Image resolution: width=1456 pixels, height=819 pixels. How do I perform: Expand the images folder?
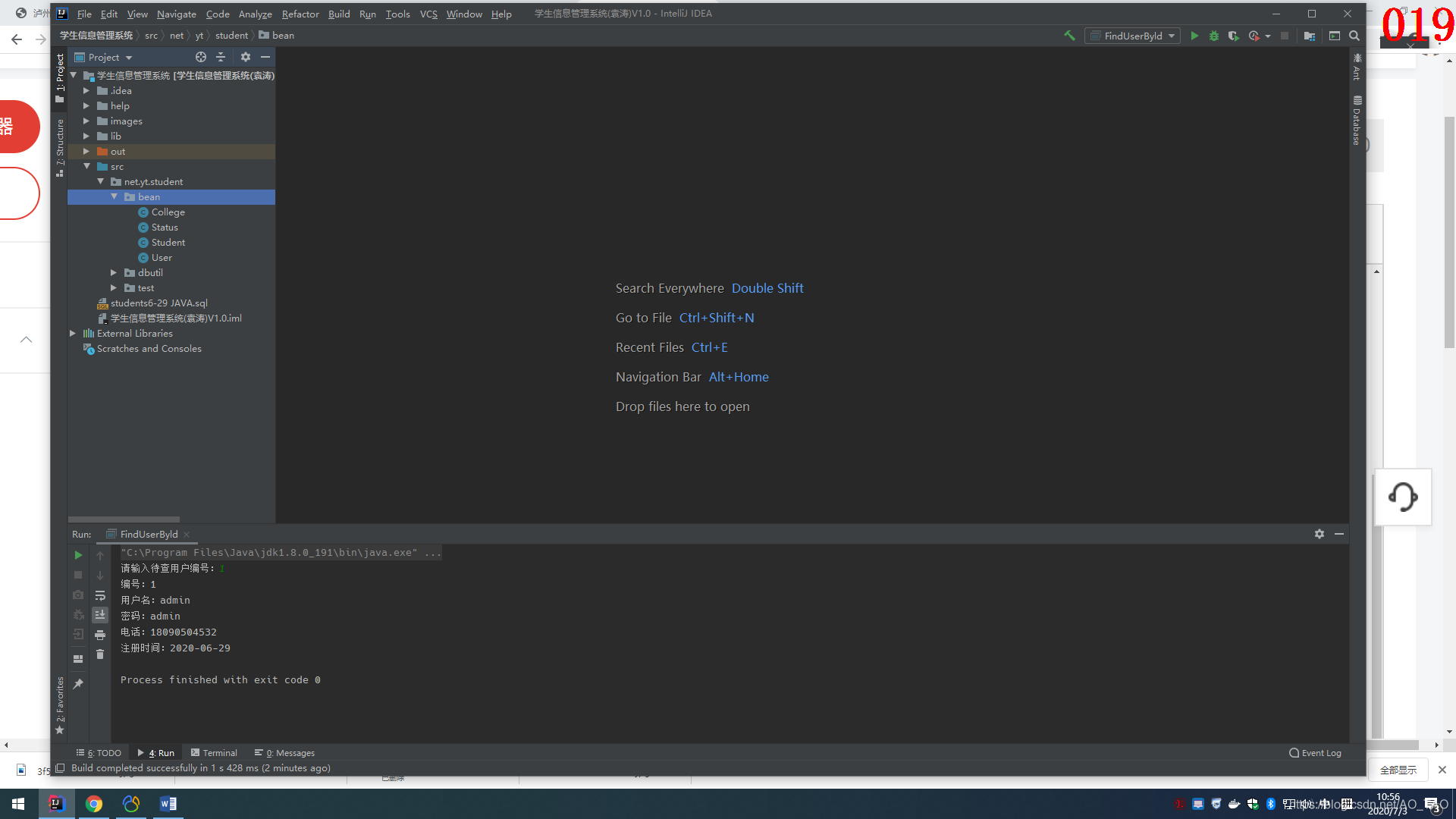coord(86,121)
